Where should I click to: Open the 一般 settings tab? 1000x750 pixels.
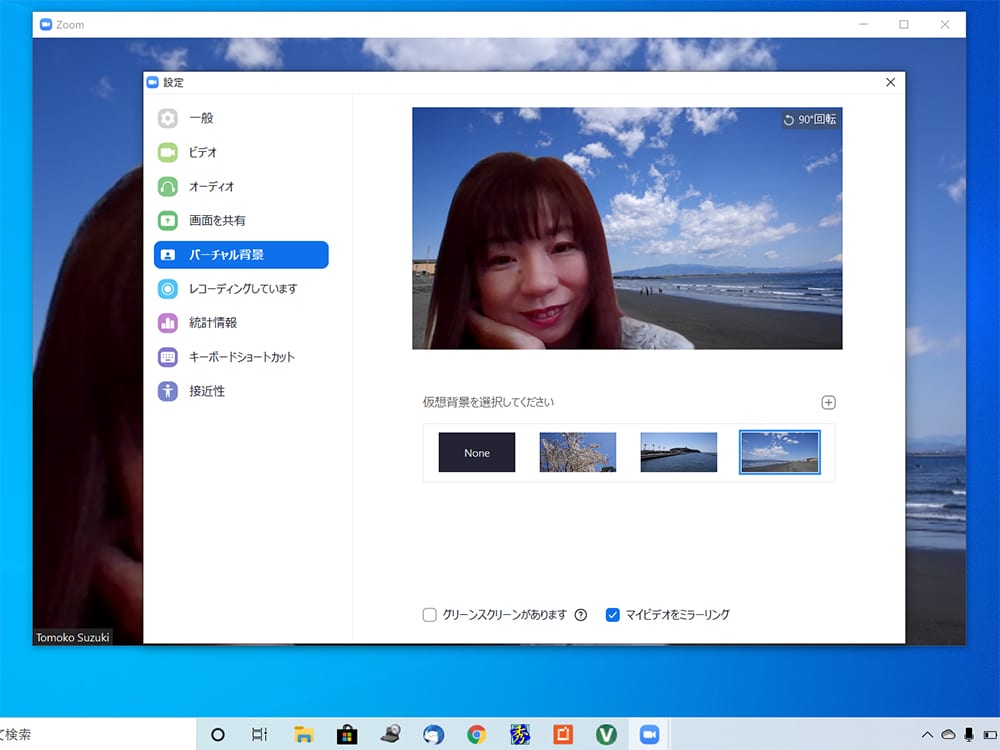click(201, 118)
